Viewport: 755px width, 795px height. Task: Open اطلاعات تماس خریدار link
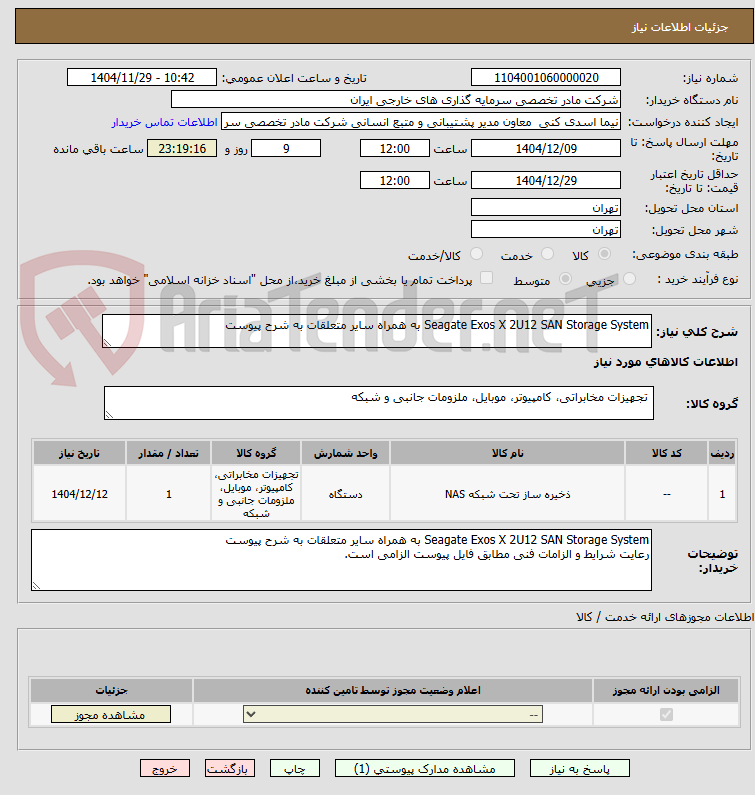(x=165, y=123)
